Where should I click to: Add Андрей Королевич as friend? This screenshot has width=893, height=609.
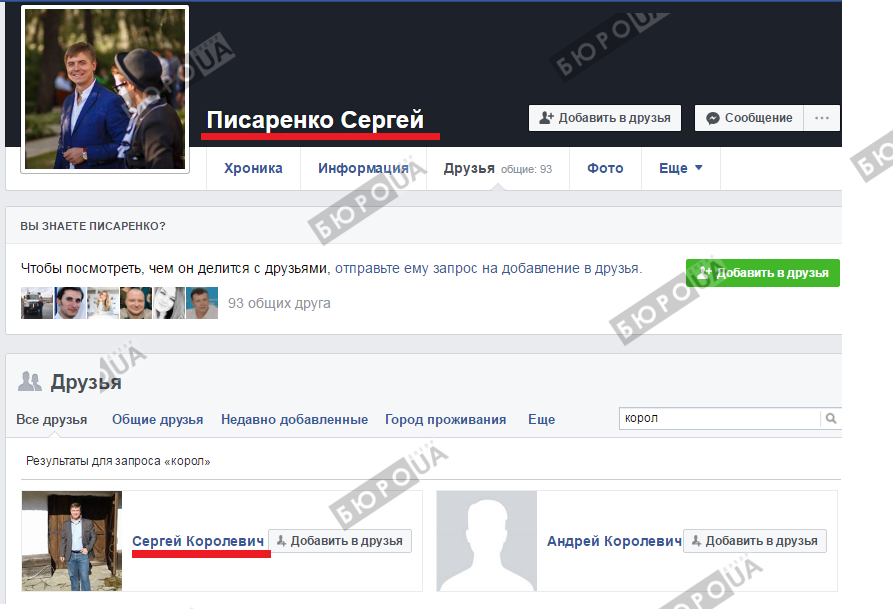coord(754,541)
